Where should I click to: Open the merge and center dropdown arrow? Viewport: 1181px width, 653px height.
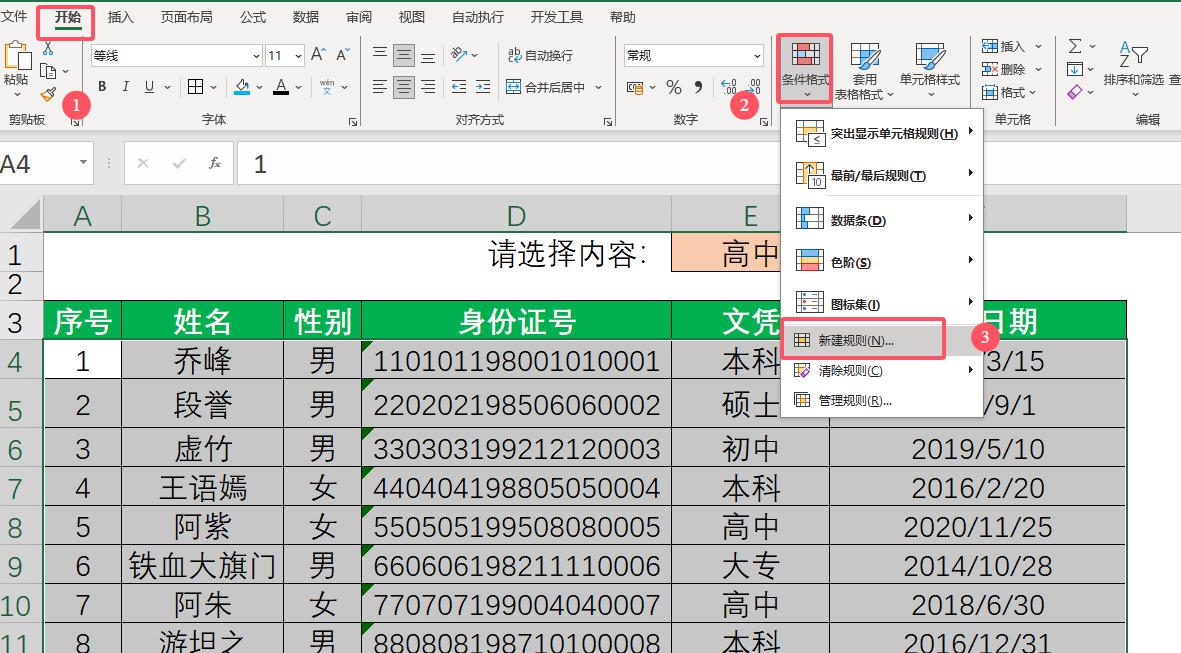(599, 87)
